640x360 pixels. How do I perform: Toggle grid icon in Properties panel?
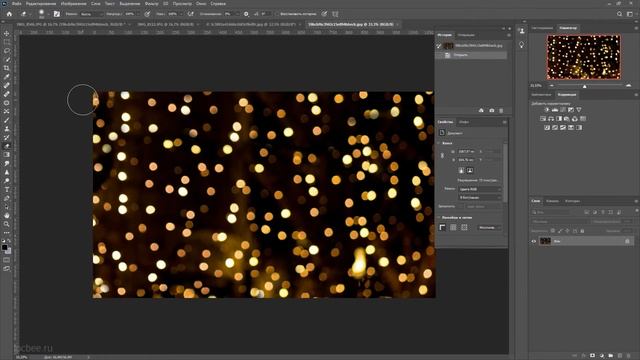tap(453, 227)
